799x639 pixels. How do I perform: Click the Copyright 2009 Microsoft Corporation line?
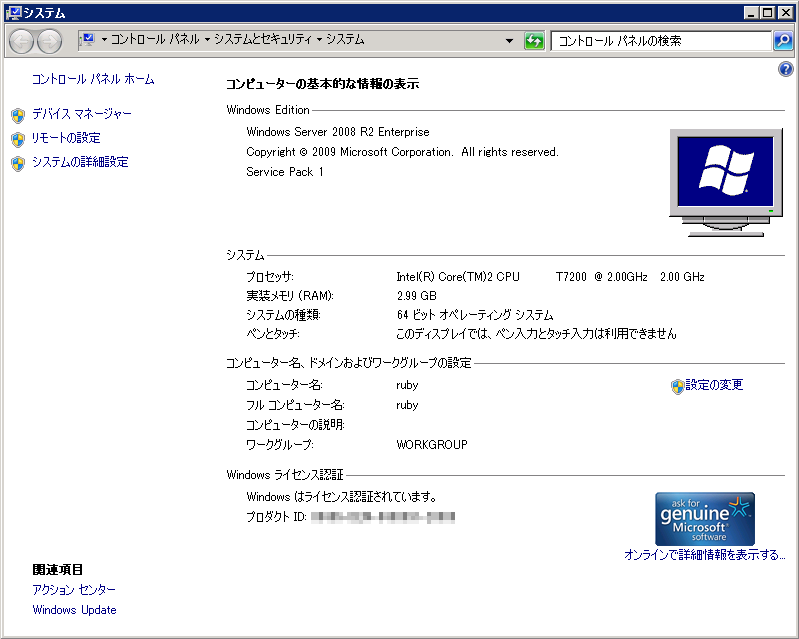[403, 152]
